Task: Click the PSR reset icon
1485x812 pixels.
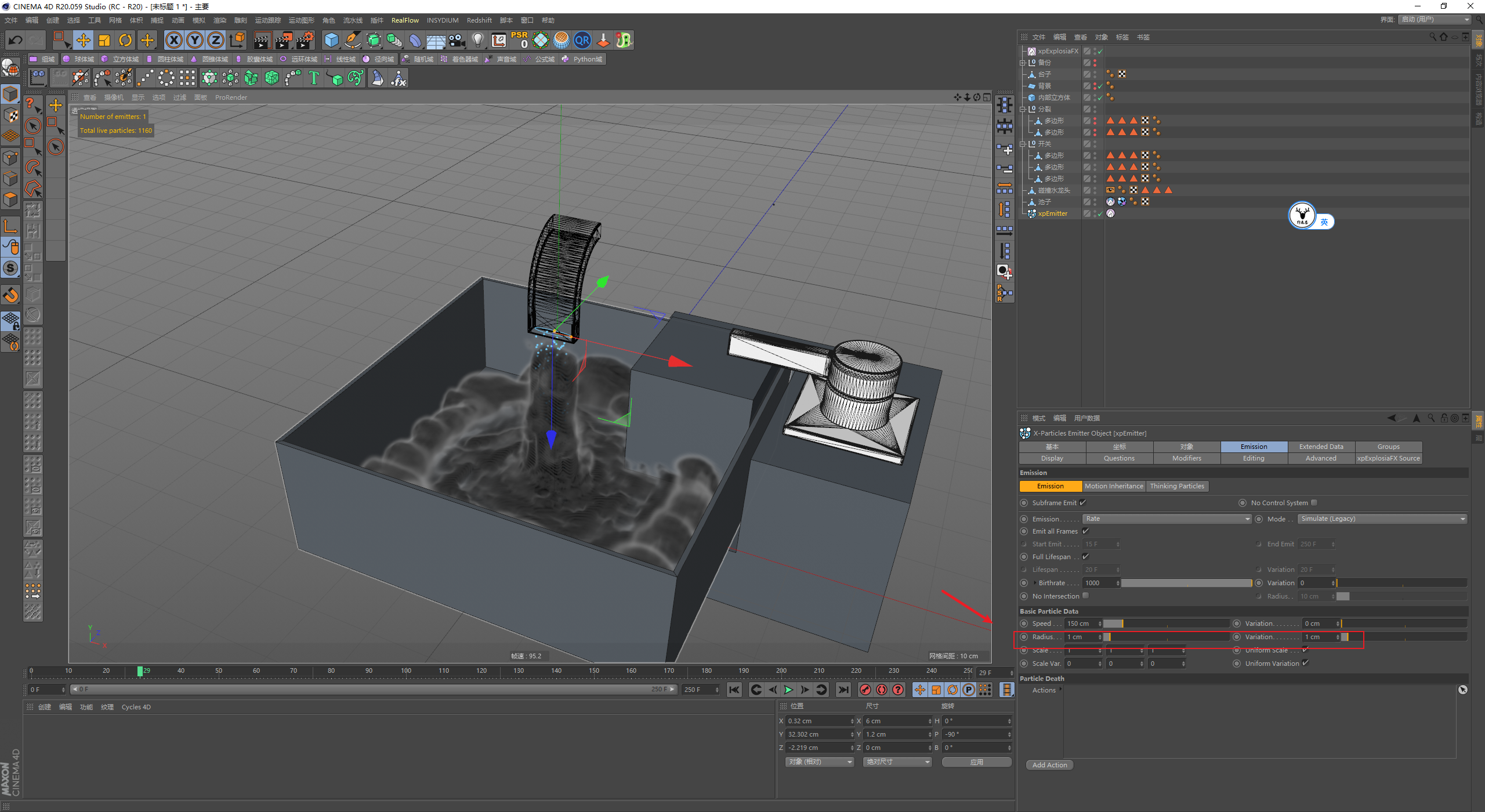Action: click(520, 40)
